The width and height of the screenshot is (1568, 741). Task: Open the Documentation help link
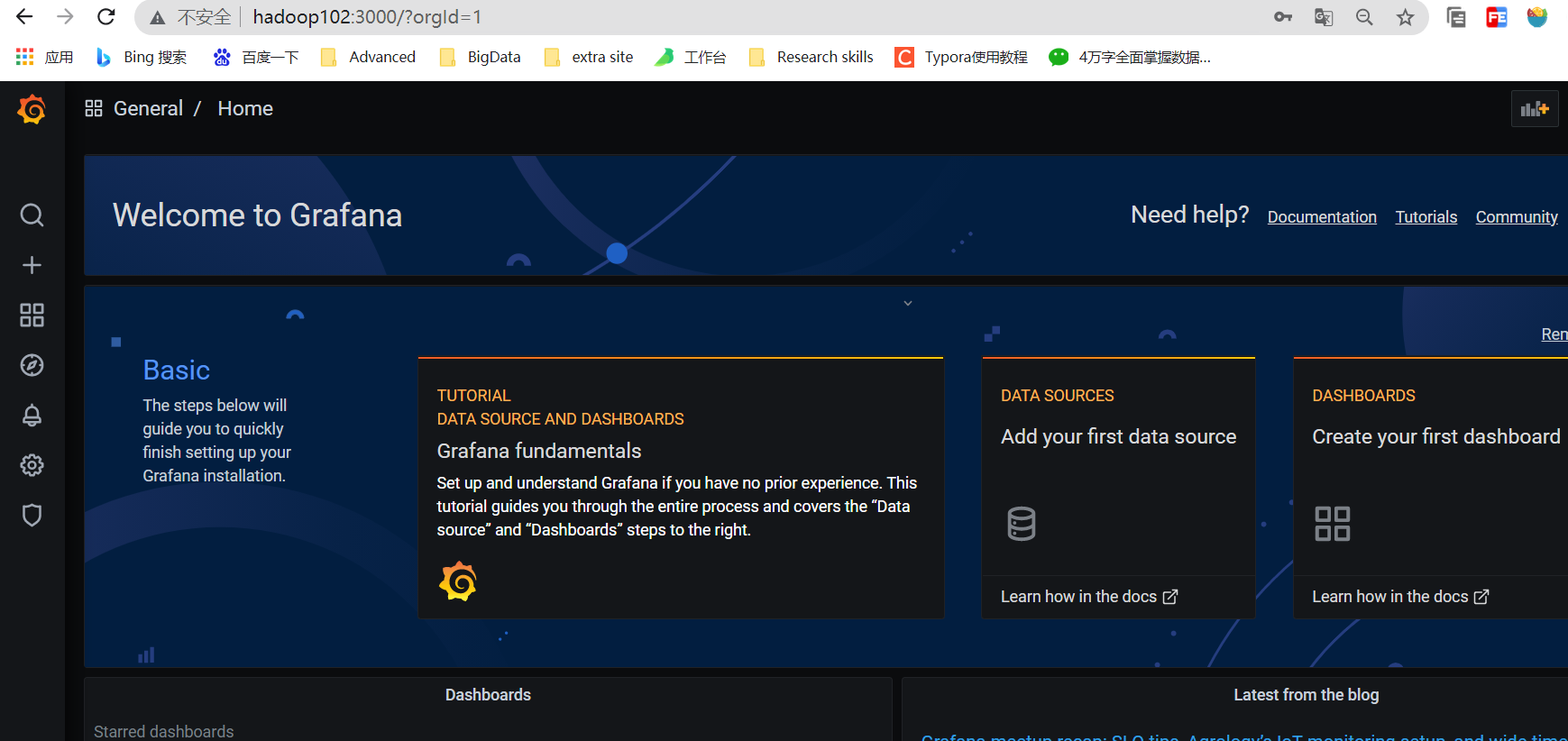pyautogui.click(x=1322, y=217)
